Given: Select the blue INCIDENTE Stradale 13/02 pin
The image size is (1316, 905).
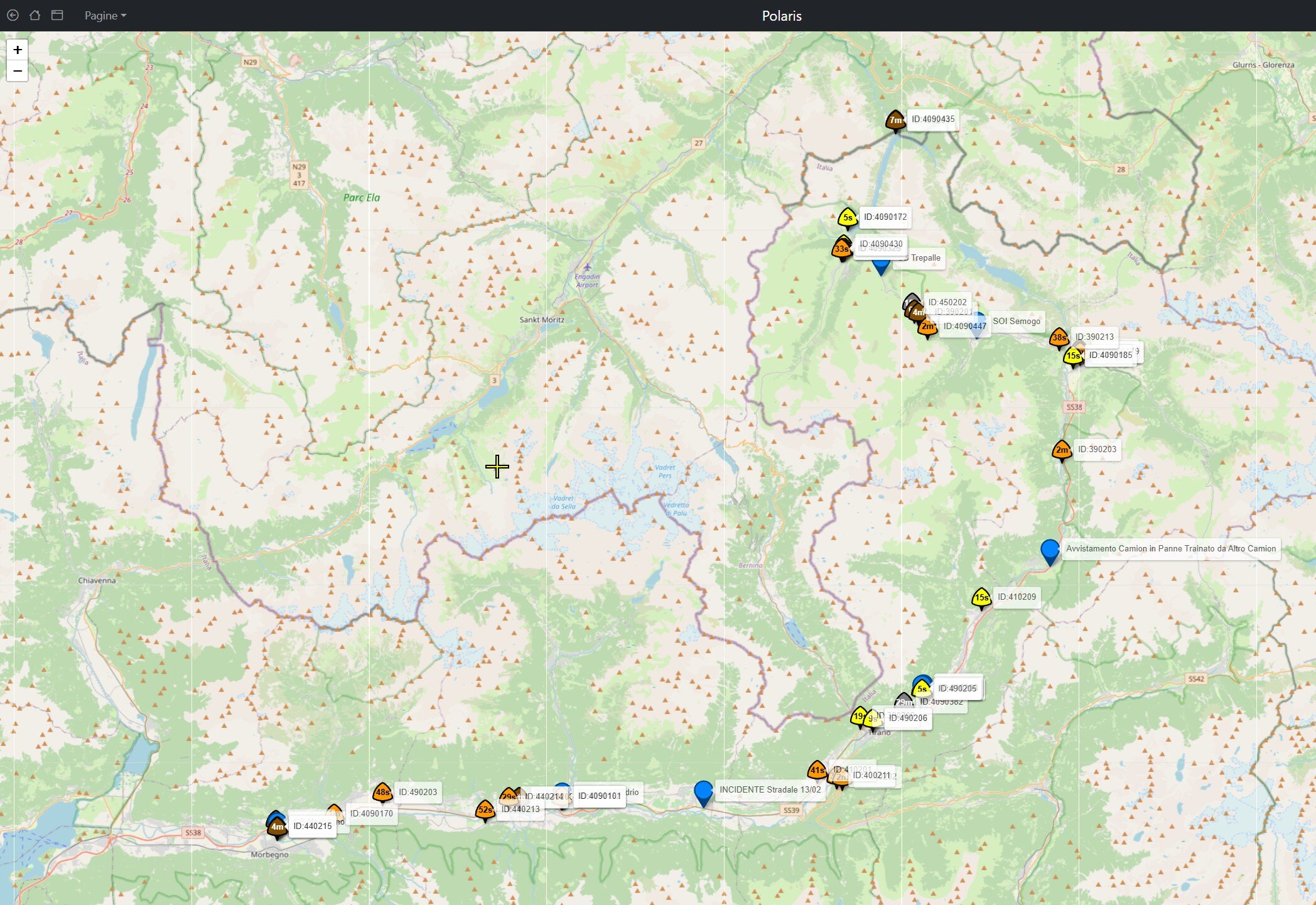Looking at the screenshot, I should (703, 791).
